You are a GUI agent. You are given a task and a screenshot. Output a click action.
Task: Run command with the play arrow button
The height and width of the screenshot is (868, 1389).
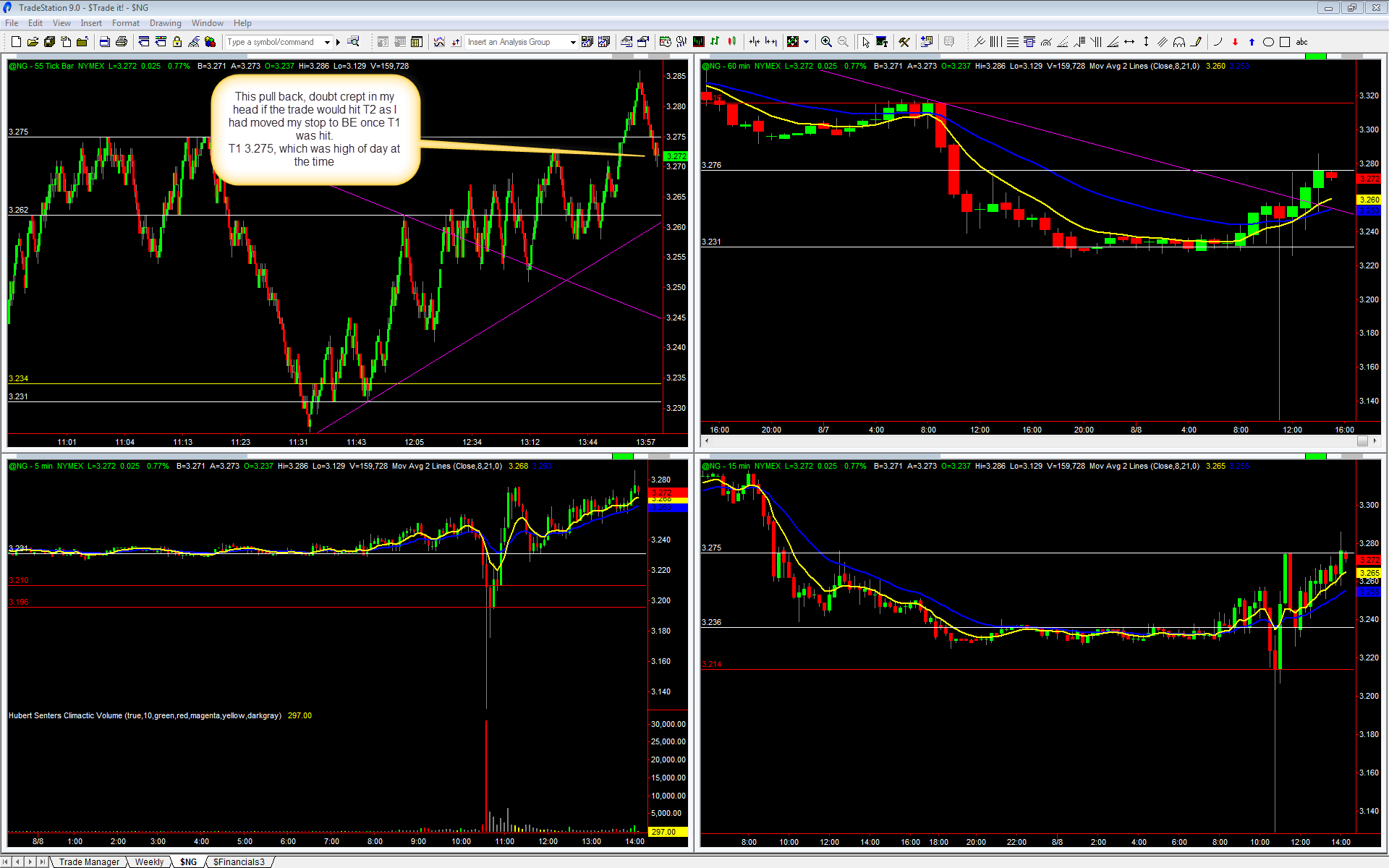tap(338, 42)
